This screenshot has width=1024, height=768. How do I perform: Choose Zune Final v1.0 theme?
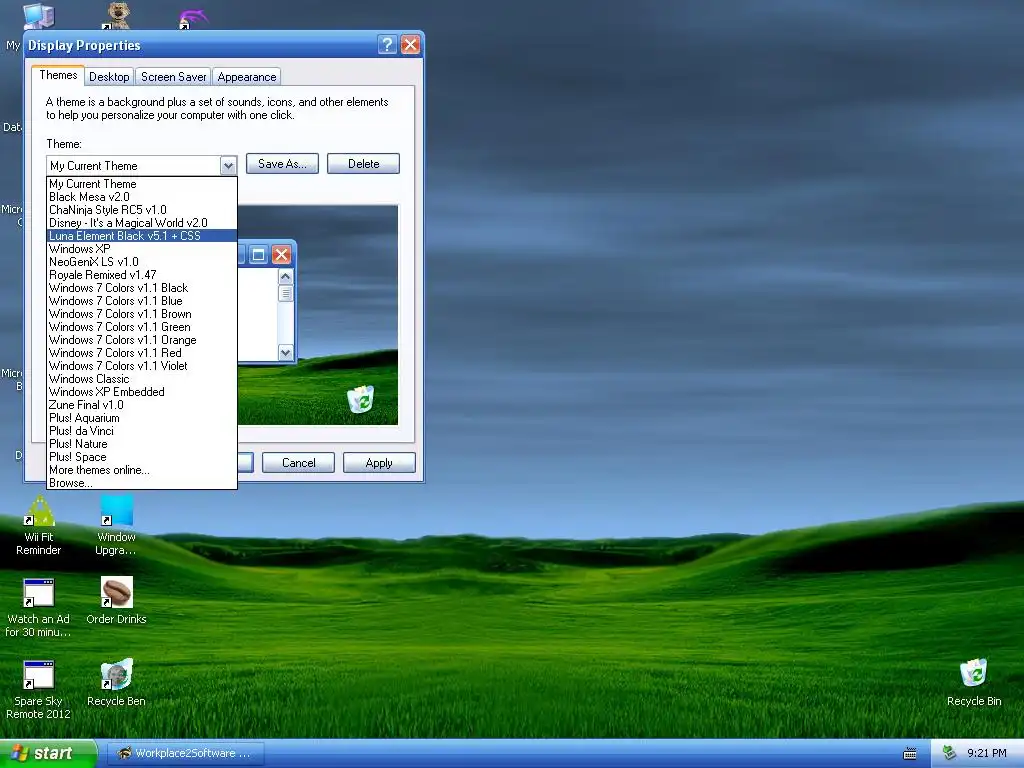click(142, 405)
